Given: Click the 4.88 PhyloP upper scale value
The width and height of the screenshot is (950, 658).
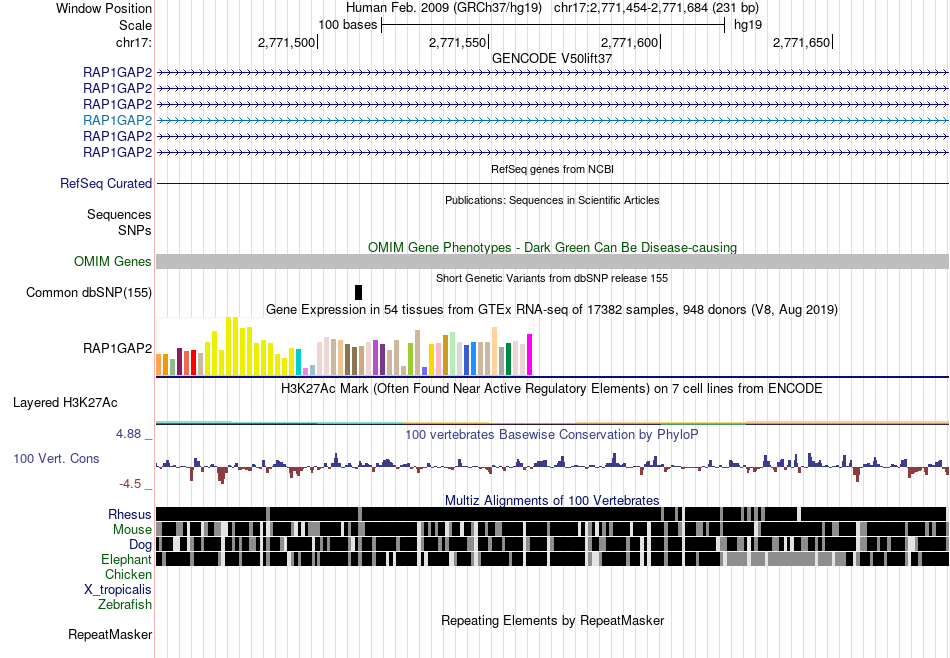Looking at the screenshot, I should click(x=128, y=434).
